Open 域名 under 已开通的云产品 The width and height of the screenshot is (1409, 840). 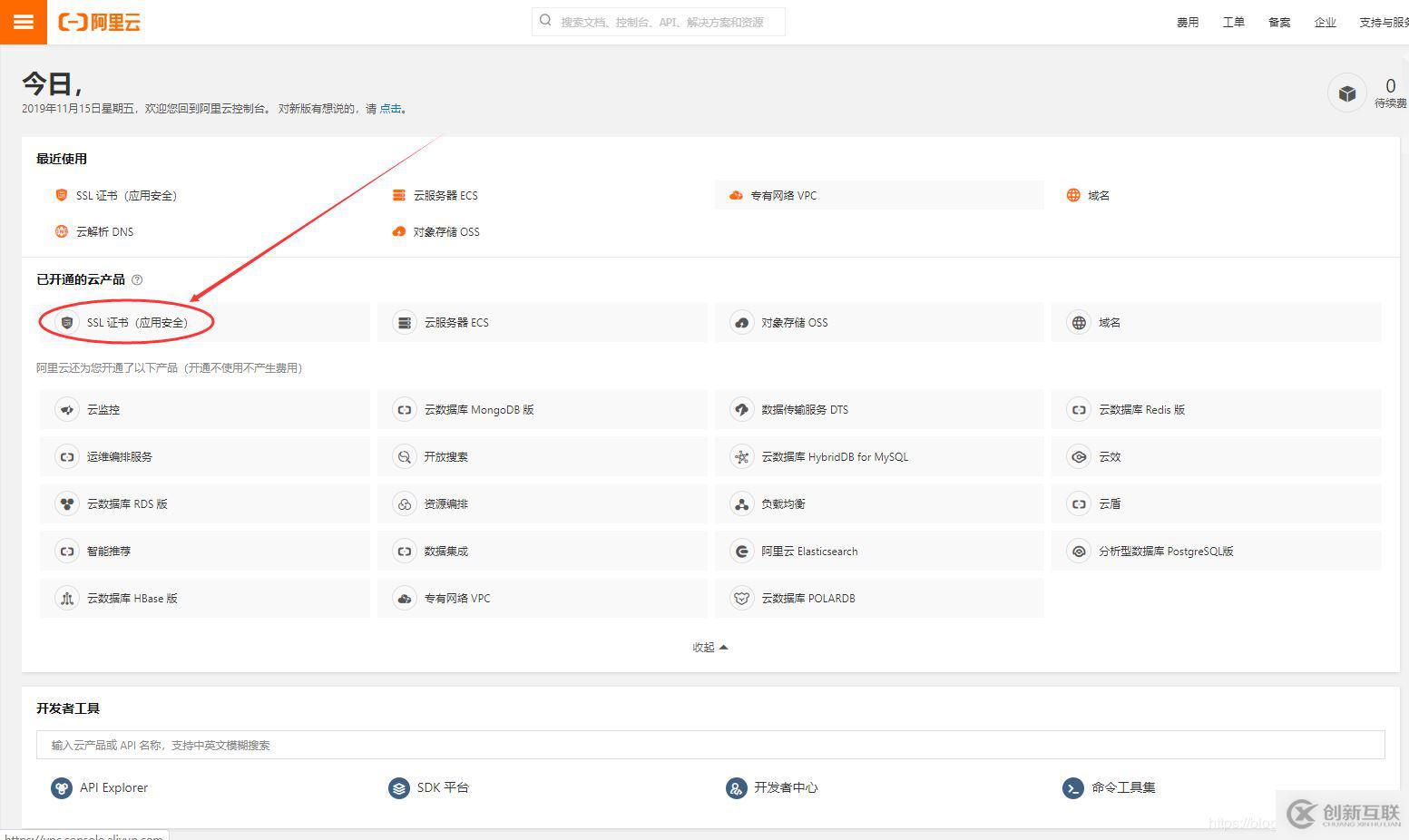[x=1217, y=323]
